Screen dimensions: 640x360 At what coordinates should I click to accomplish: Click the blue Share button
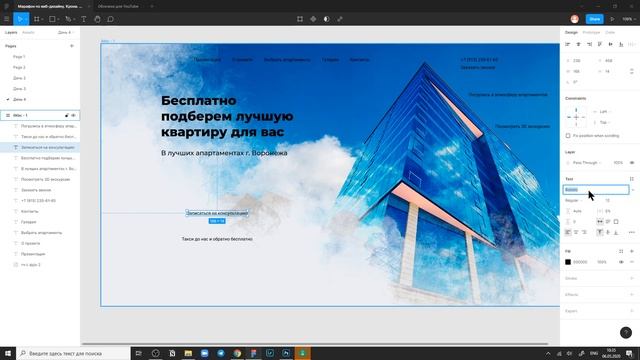pos(595,19)
